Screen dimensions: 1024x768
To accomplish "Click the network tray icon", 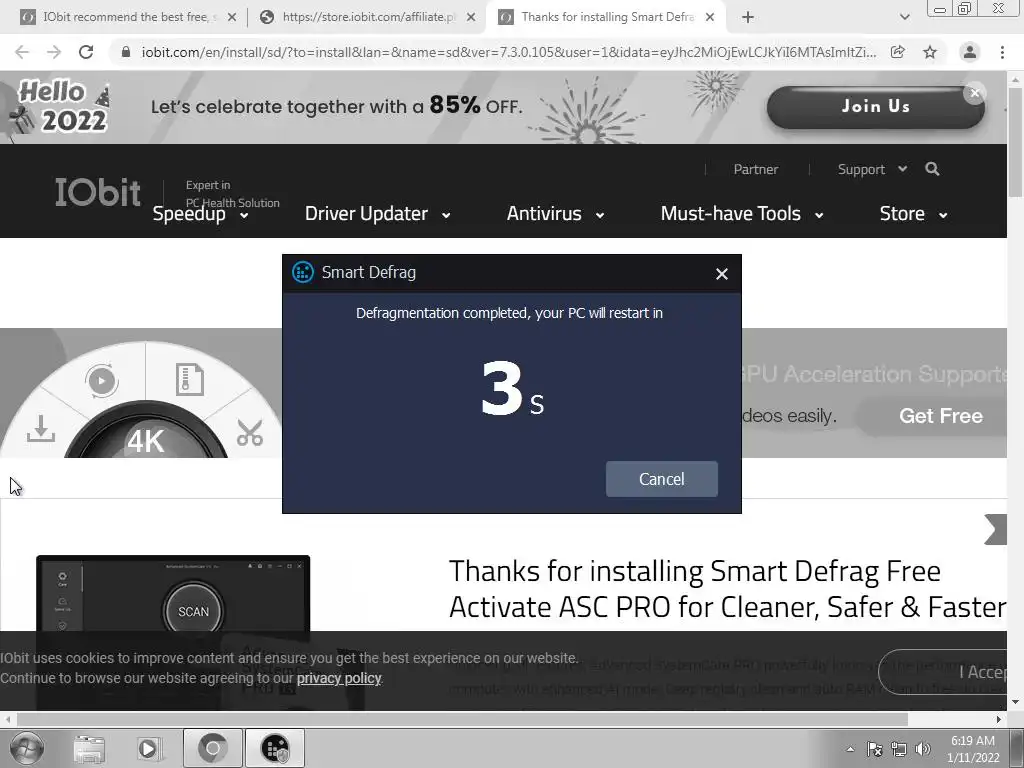I will (x=899, y=749).
